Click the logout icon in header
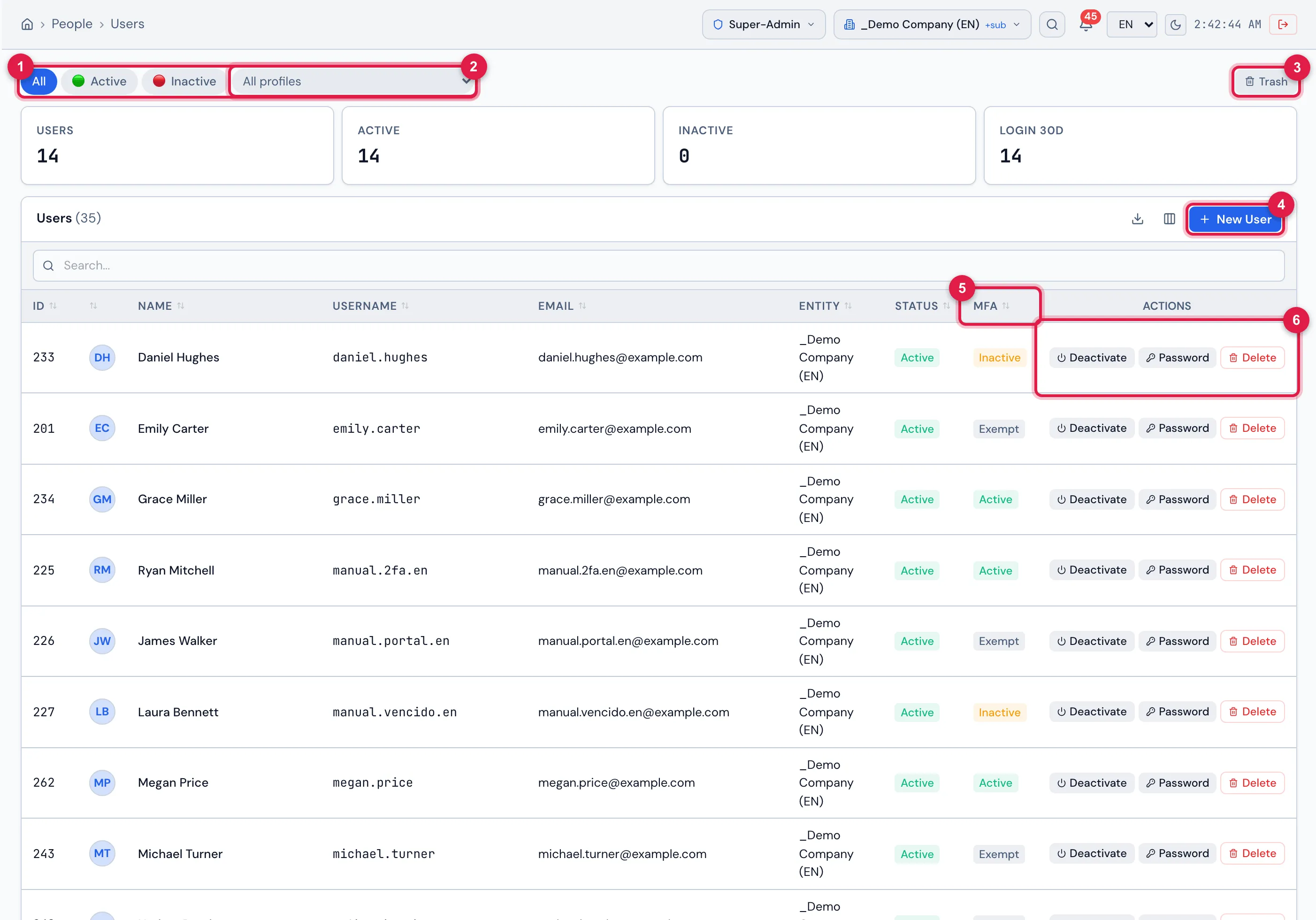The image size is (1316, 920). tap(1283, 24)
